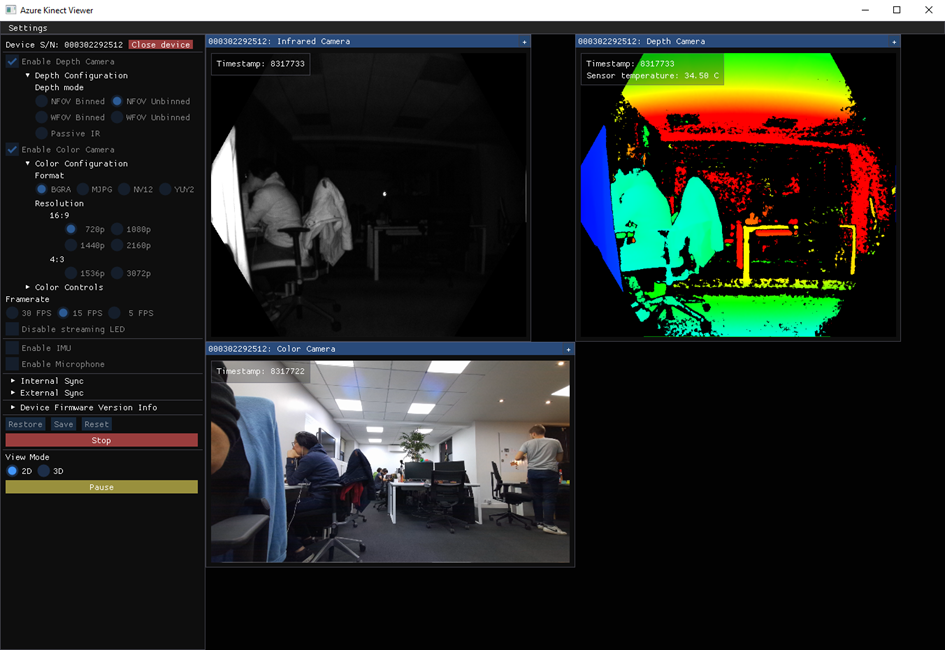Expand the Internal Sync section
The width and height of the screenshot is (945, 650).
[x=13, y=381]
